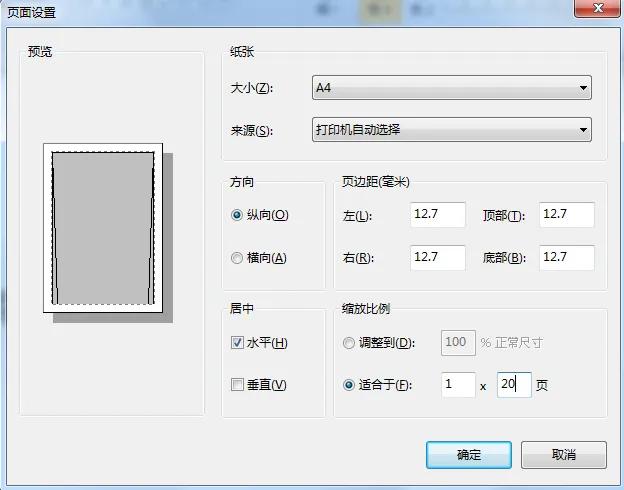Confirm settings with the 确定 button

pyautogui.click(x=469, y=455)
